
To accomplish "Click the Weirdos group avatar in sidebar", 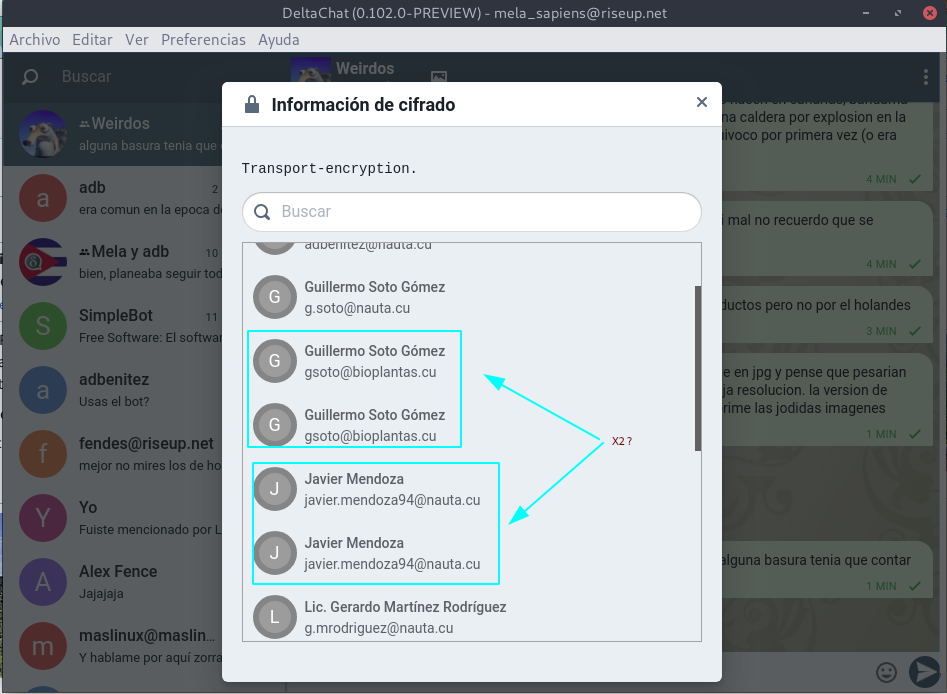I will [43, 134].
